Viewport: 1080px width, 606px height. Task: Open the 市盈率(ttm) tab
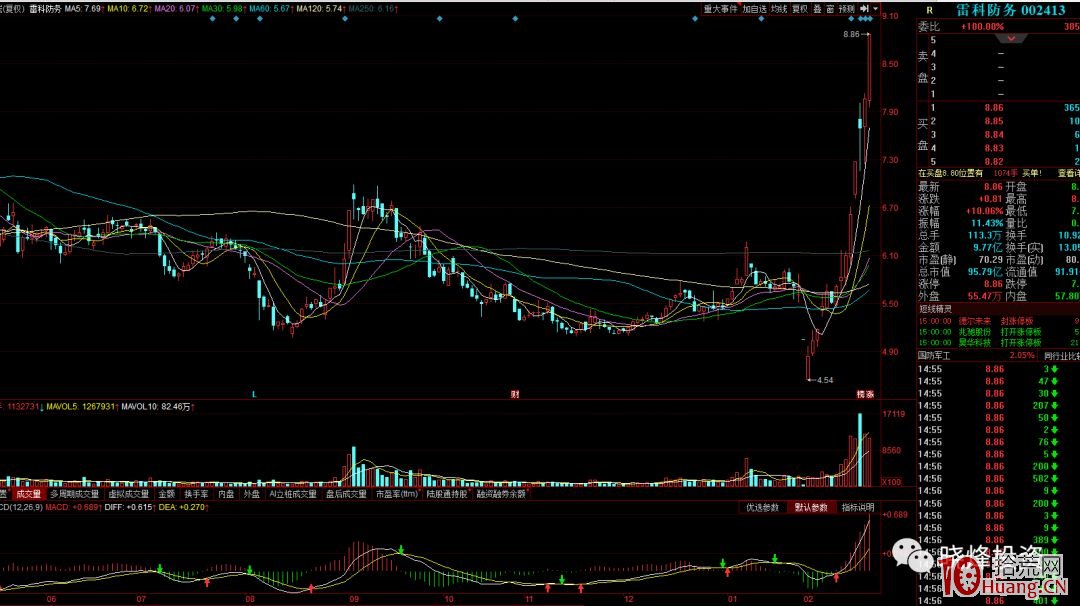[x=397, y=494]
